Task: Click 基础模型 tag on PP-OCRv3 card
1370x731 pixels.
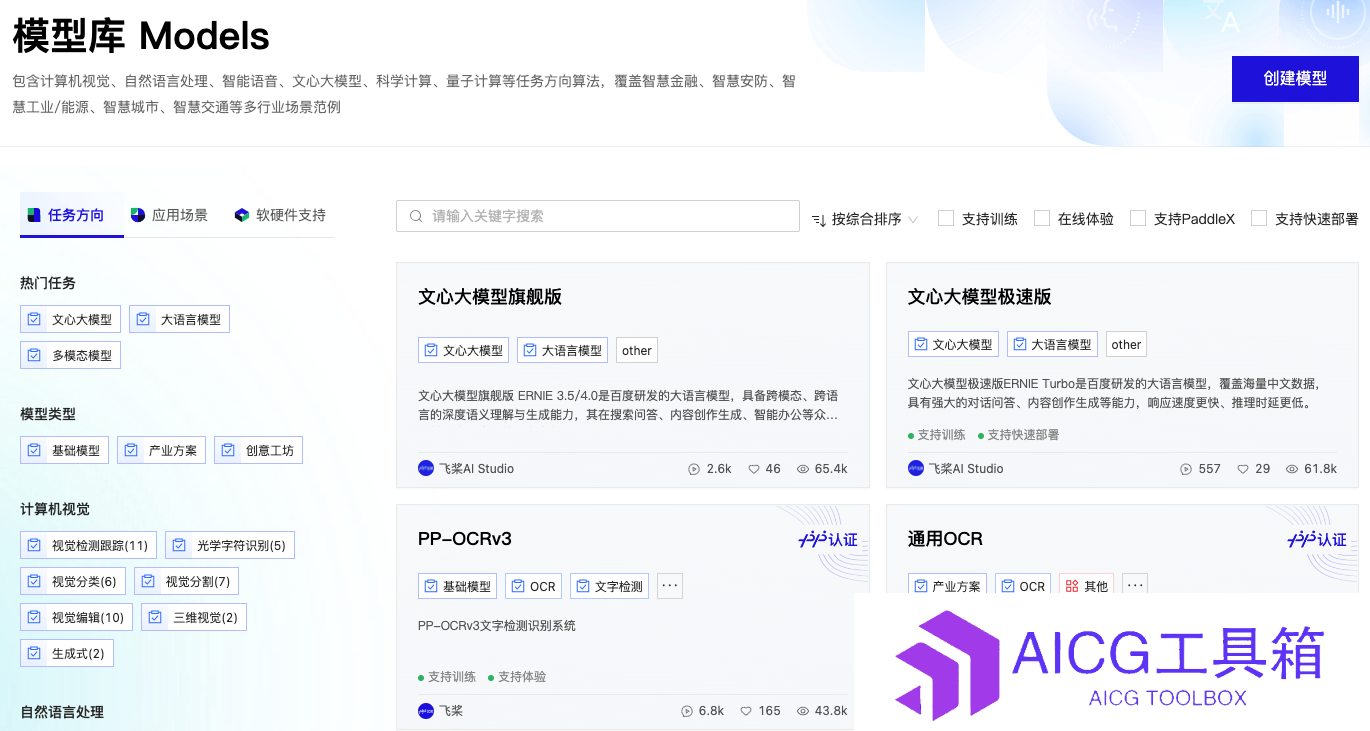Action: pyautogui.click(x=457, y=586)
